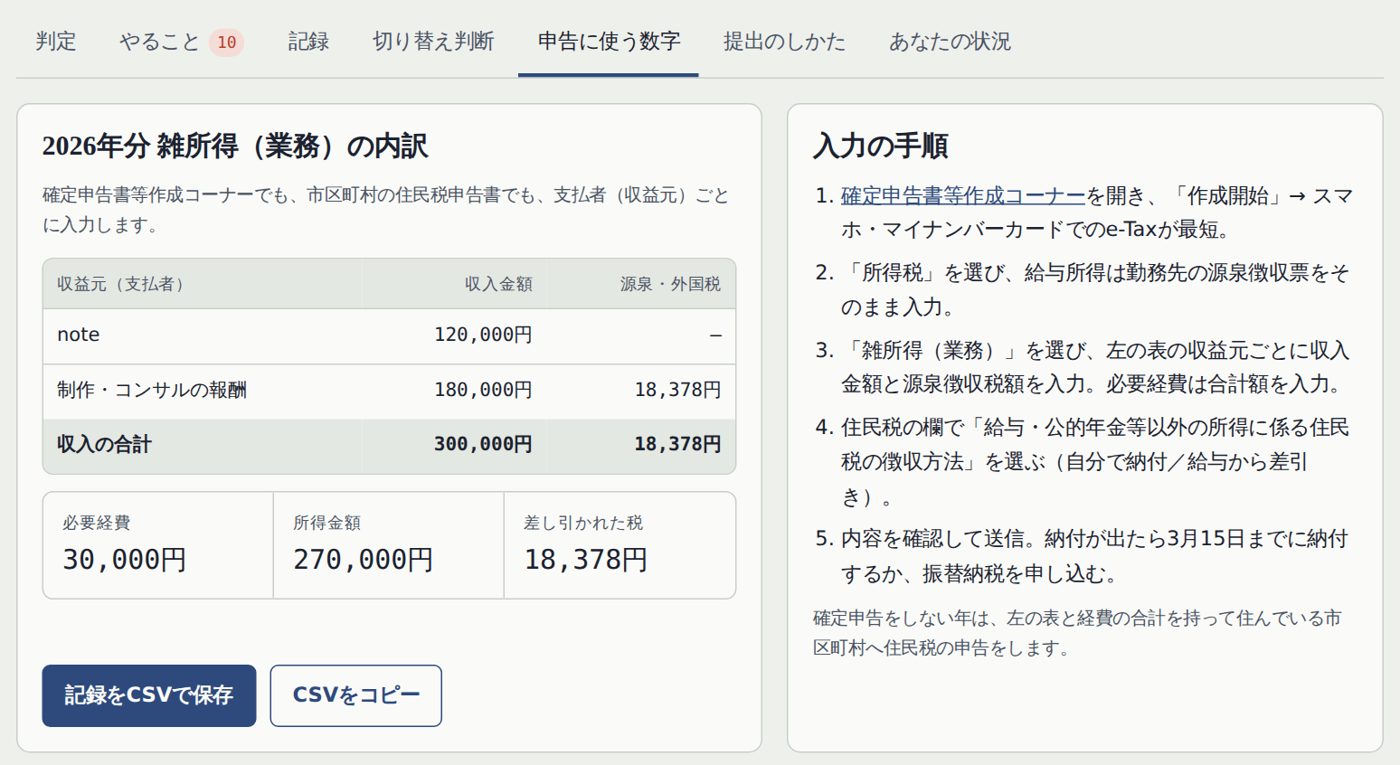Switch to the 判定 tab
This screenshot has height=765, width=1400.
click(56, 42)
